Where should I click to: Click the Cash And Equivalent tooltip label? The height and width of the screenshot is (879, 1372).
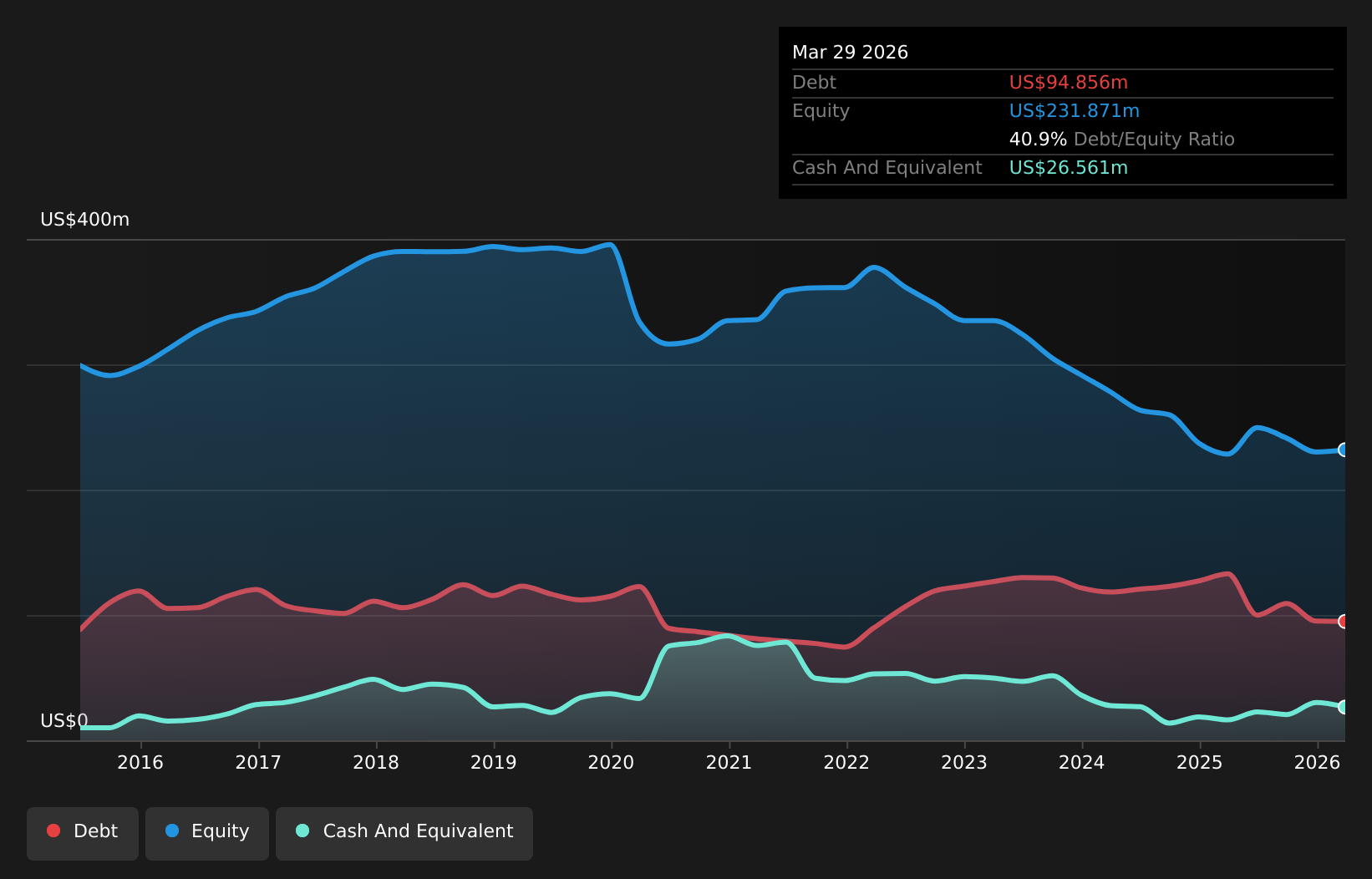pos(887,168)
